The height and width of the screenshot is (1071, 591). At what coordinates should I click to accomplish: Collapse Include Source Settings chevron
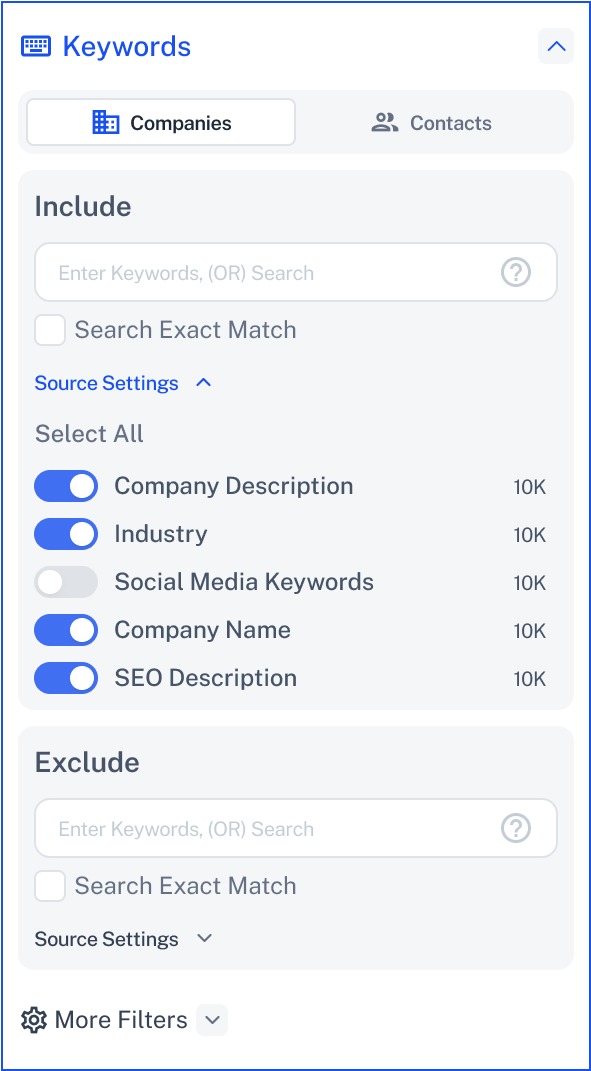pos(204,383)
